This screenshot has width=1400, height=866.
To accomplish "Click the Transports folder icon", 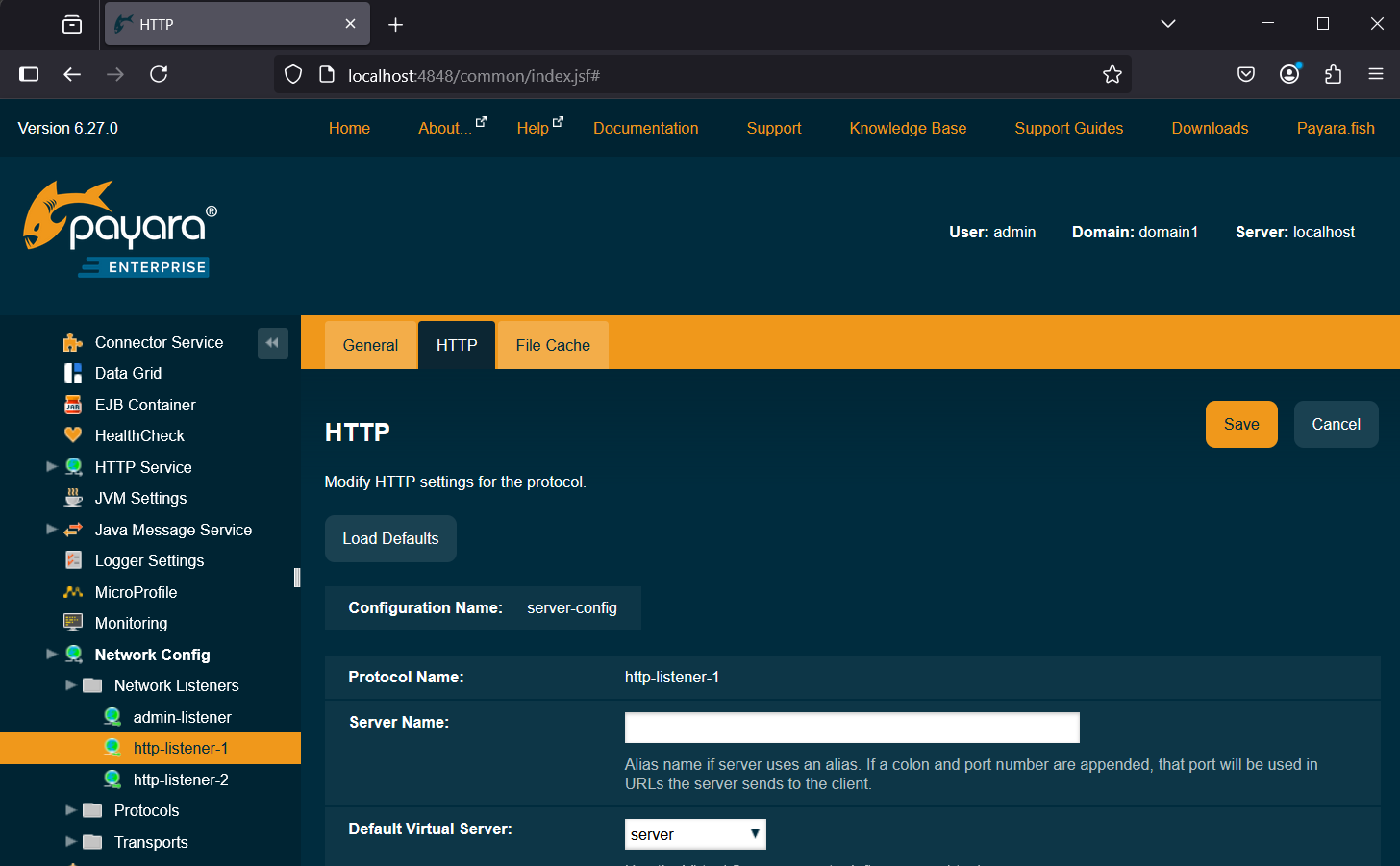I will [92, 842].
